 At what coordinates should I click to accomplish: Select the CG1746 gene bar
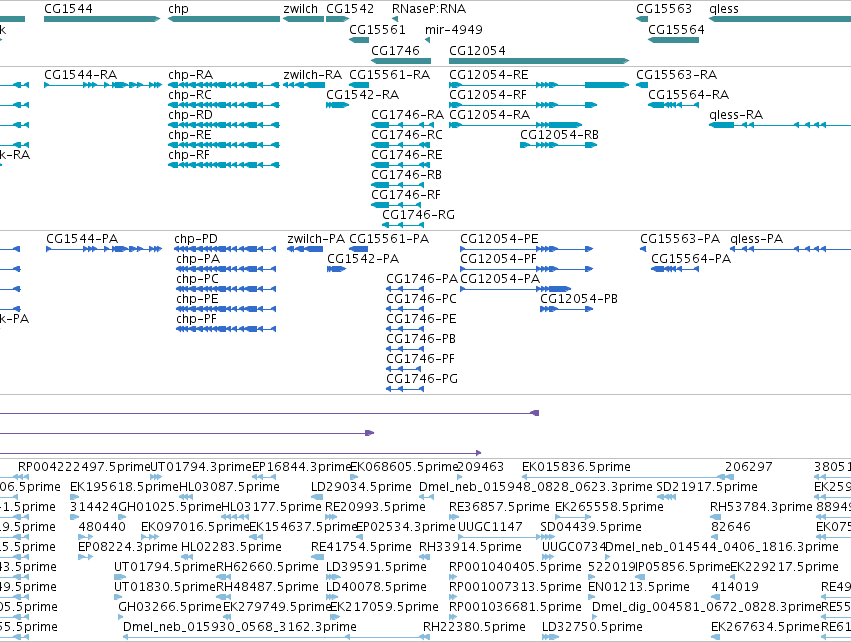point(401,61)
